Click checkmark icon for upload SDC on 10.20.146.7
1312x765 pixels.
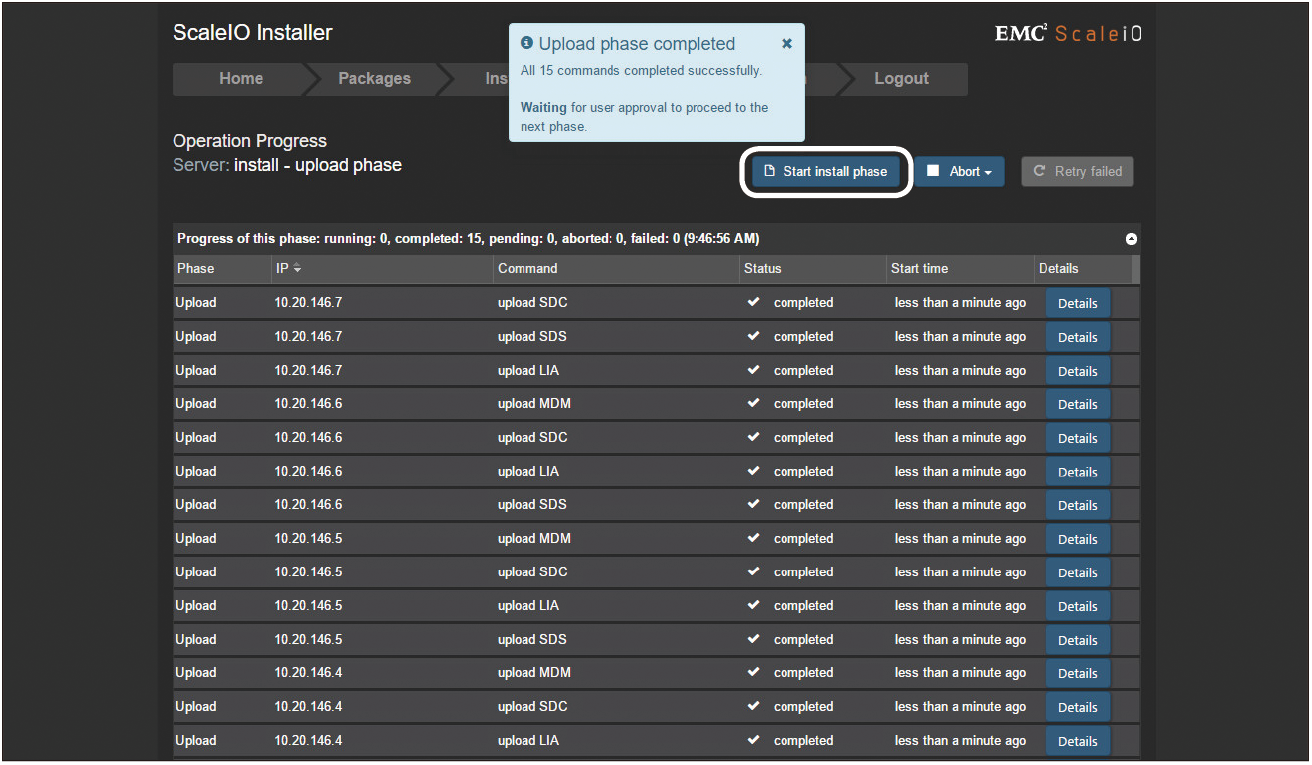[754, 302]
